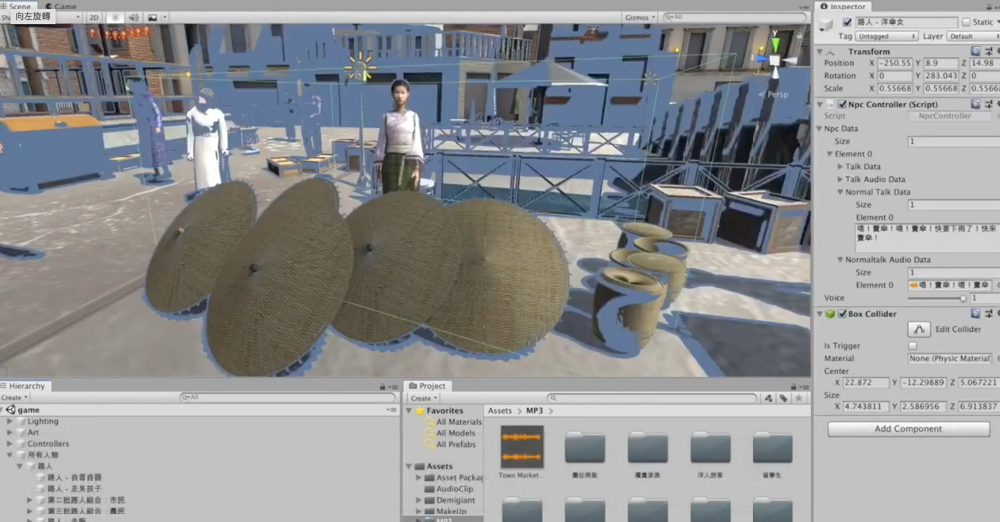Expand Talk Data foldout
This screenshot has width=1000, height=522.
click(x=840, y=167)
